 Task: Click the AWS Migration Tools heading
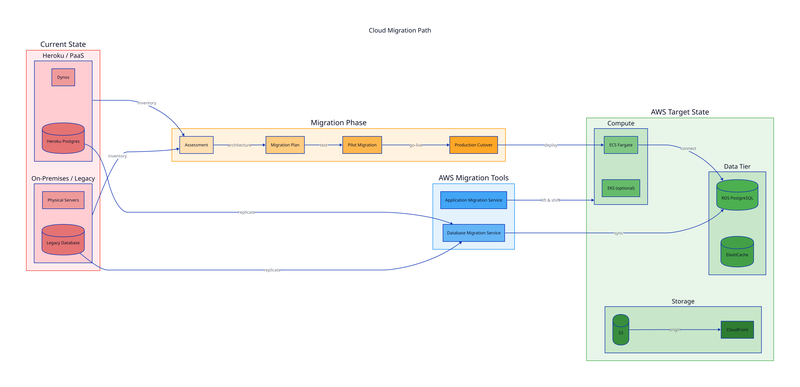[473, 178]
